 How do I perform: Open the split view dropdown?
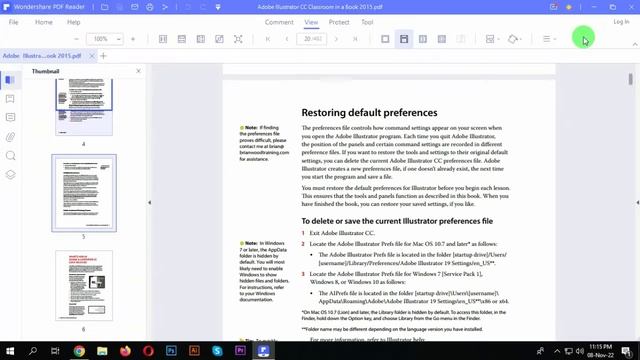[493, 39]
